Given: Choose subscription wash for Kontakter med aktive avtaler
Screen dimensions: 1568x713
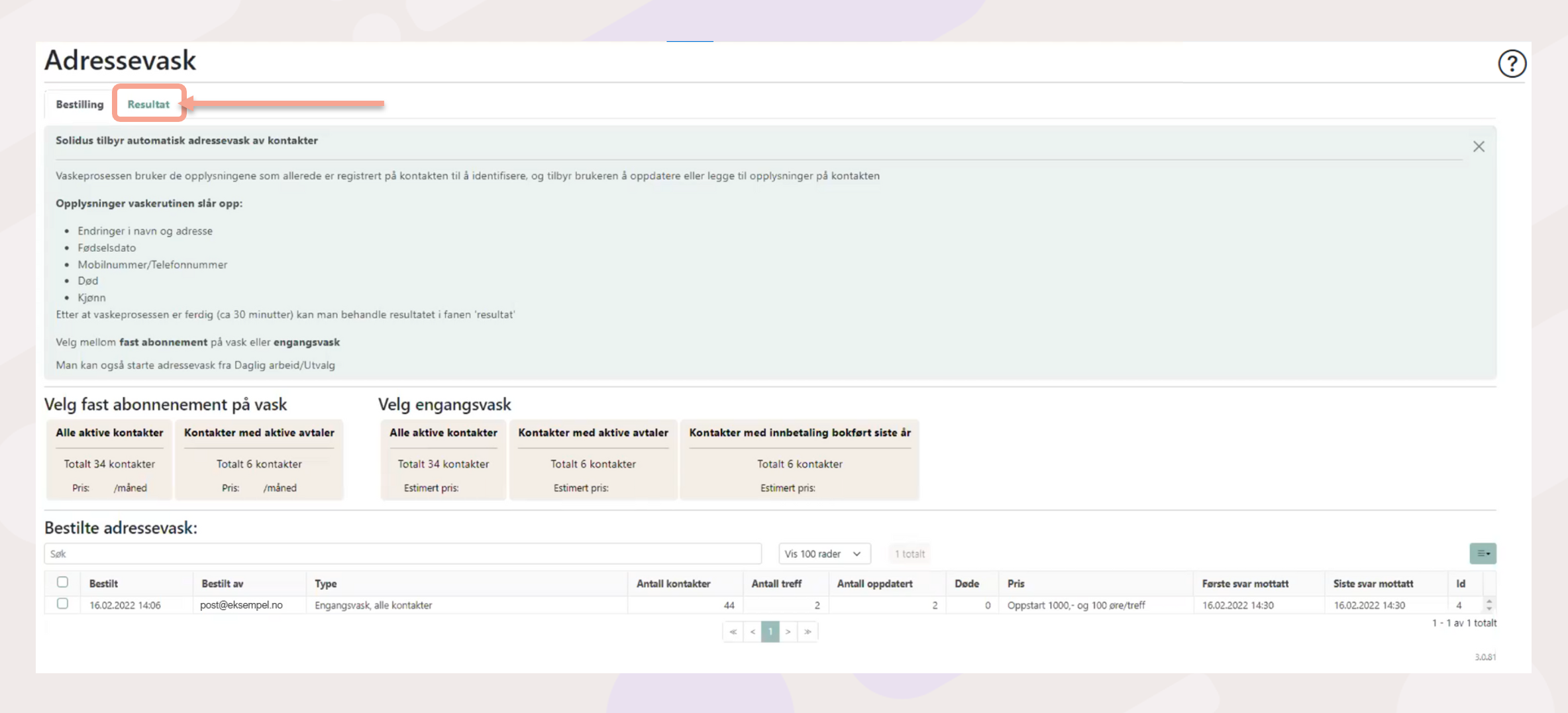Looking at the screenshot, I should 259,459.
